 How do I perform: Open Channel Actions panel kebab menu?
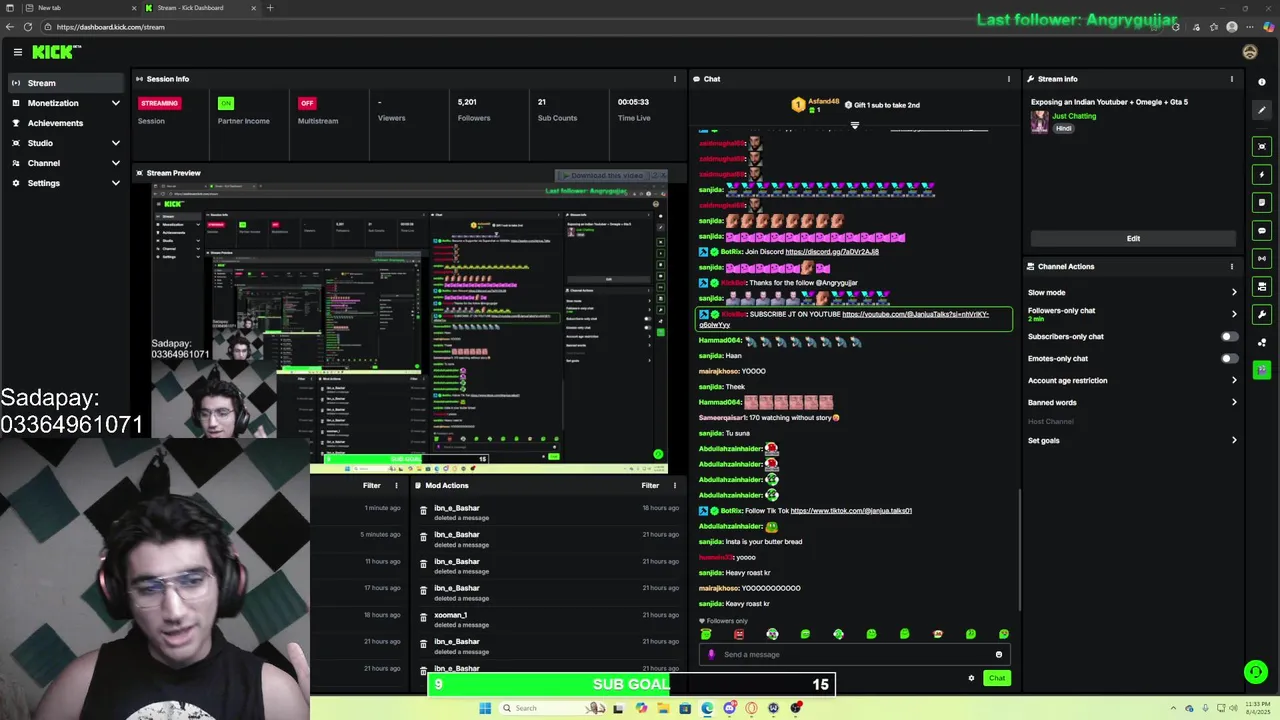pos(1232,267)
